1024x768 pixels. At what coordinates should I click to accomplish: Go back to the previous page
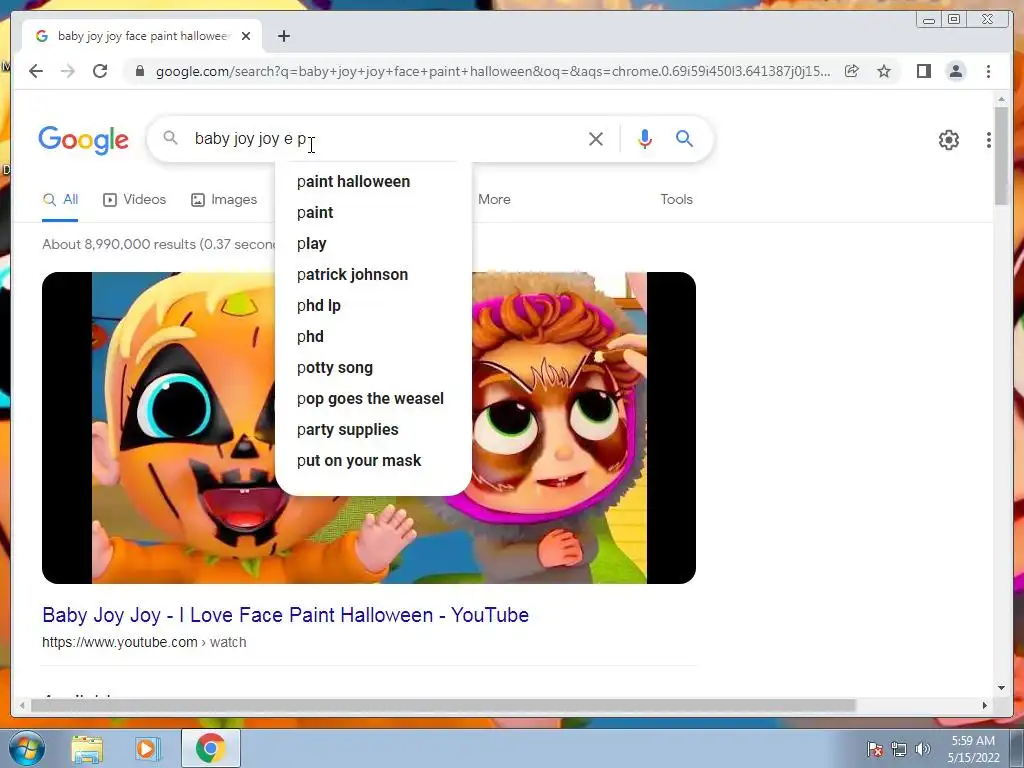tap(36, 71)
